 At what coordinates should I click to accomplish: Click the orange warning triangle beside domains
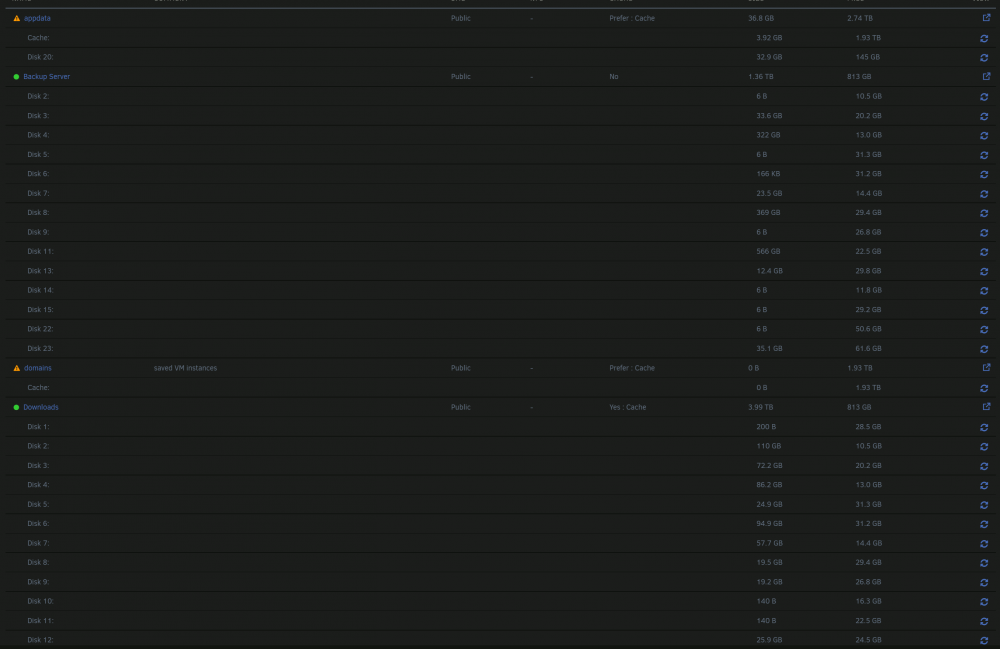coord(17,368)
